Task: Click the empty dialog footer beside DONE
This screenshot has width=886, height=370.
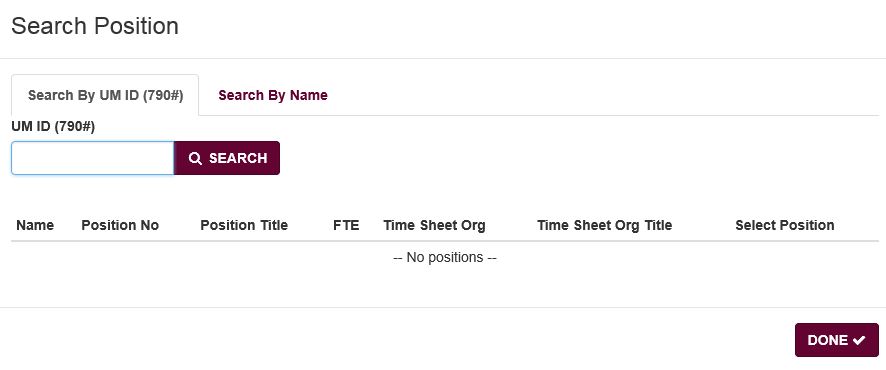Action: click(396, 340)
